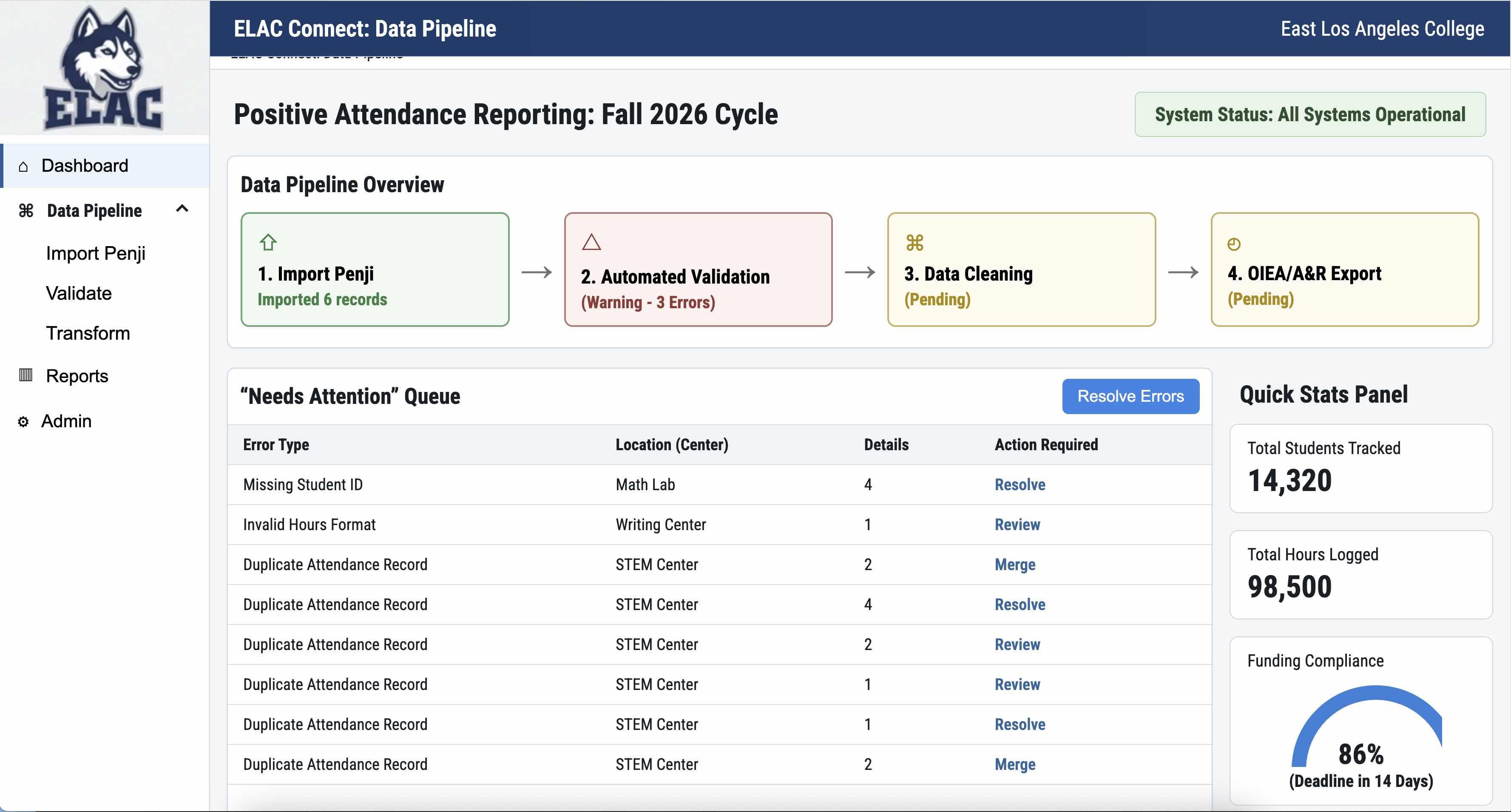Select Validate in the sidebar
Image resolution: width=1511 pixels, height=812 pixels.
point(79,293)
